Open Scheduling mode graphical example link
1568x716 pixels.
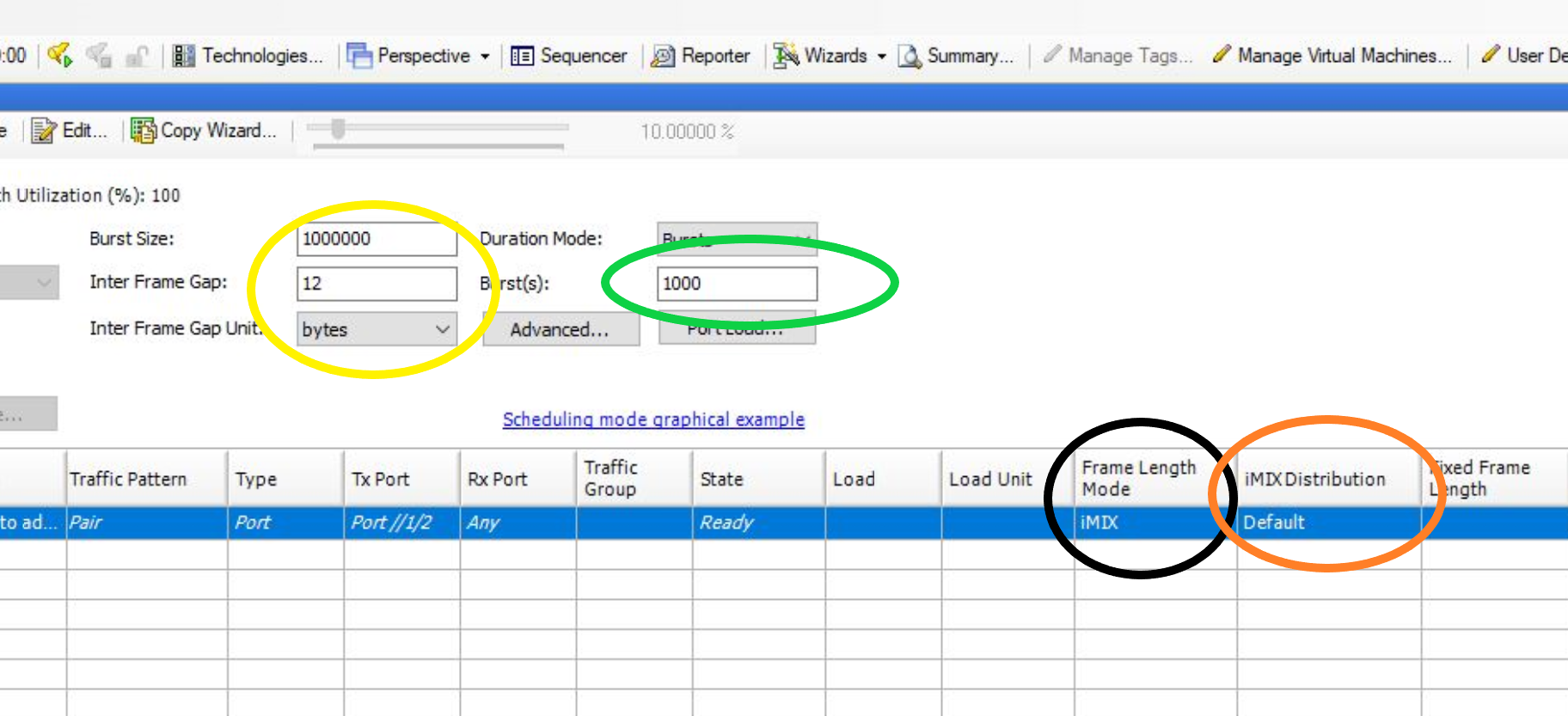coord(653,419)
